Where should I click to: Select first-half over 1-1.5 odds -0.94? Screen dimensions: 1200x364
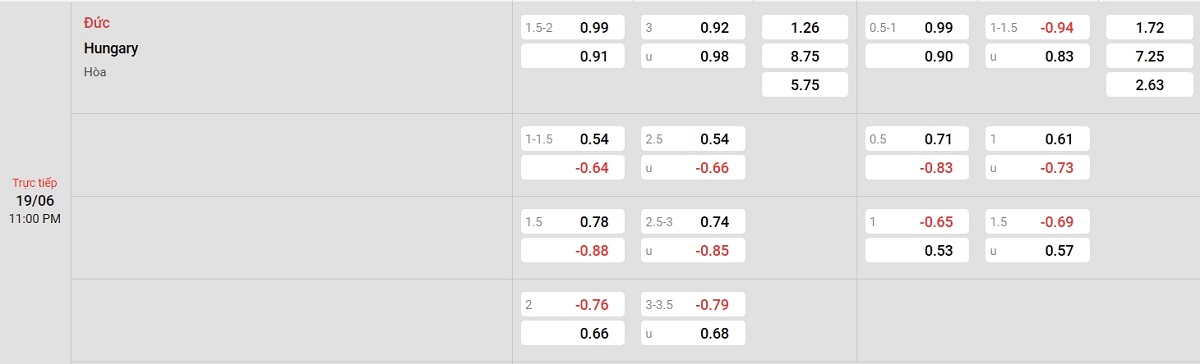click(1037, 28)
